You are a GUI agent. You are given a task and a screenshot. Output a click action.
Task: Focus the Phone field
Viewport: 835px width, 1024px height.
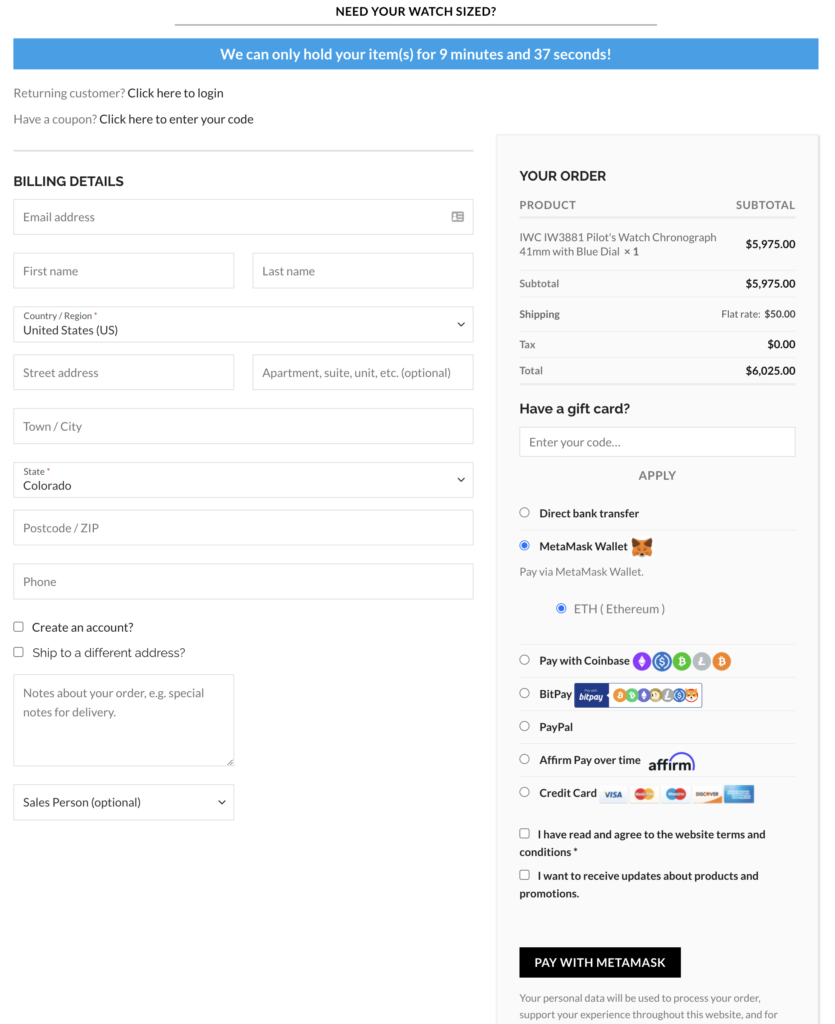(243, 582)
